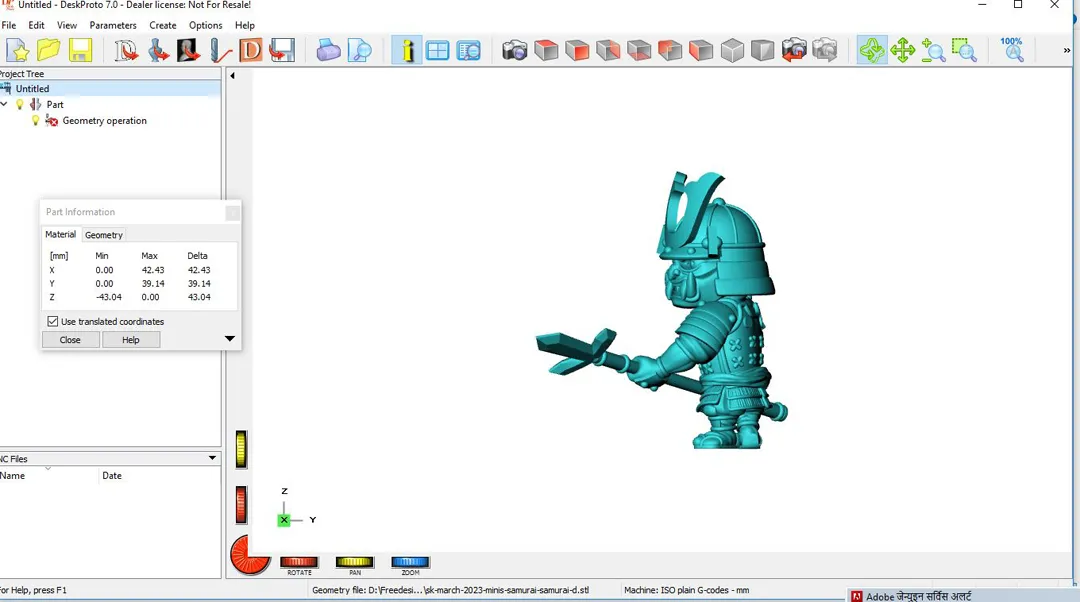Viewport: 1080px width, 602px height.
Task: Open a project with the yellow folder icon
Action: [x=49, y=50]
